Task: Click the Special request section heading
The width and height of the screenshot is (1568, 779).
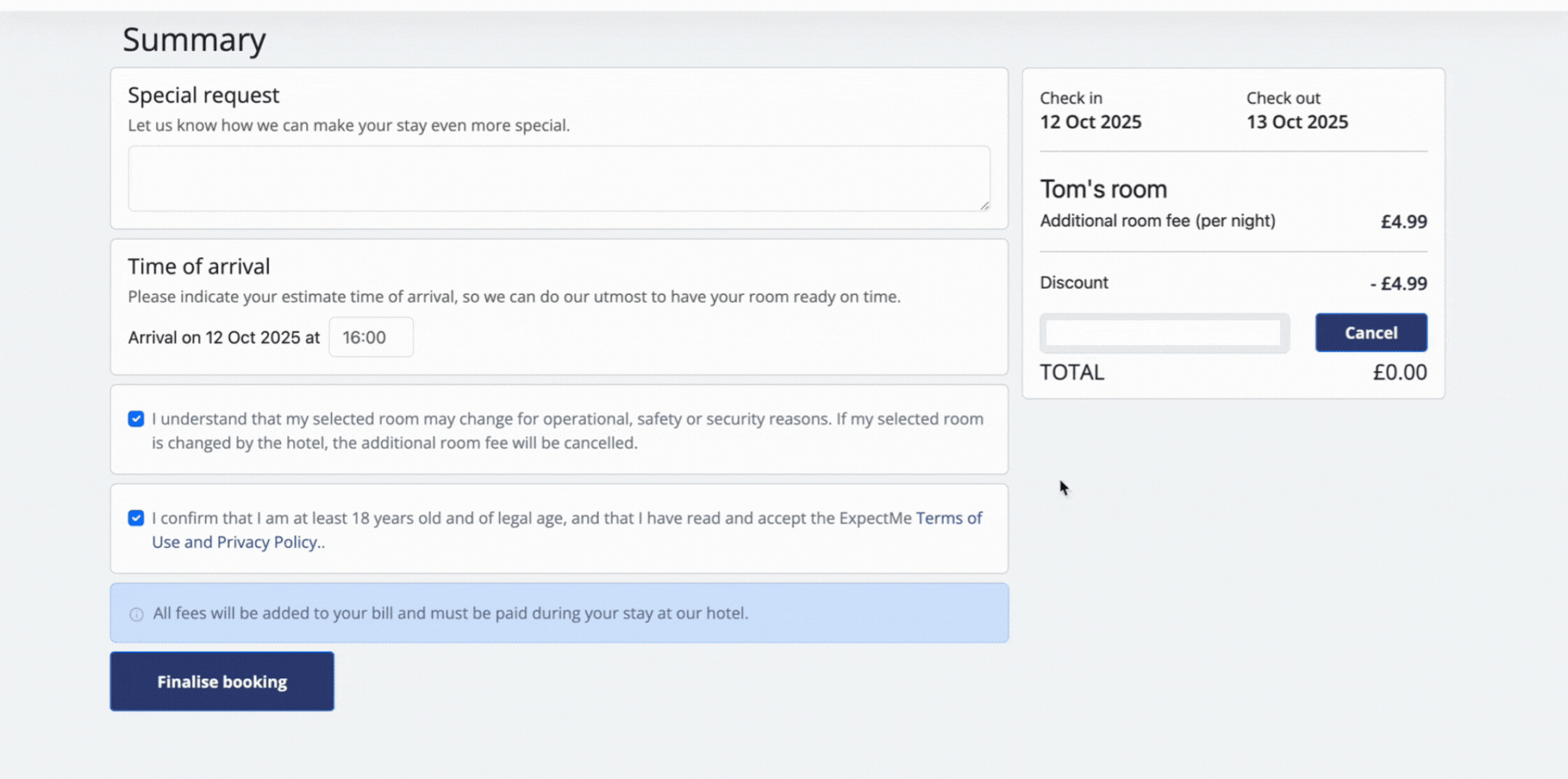Action: pyautogui.click(x=203, y=95)
